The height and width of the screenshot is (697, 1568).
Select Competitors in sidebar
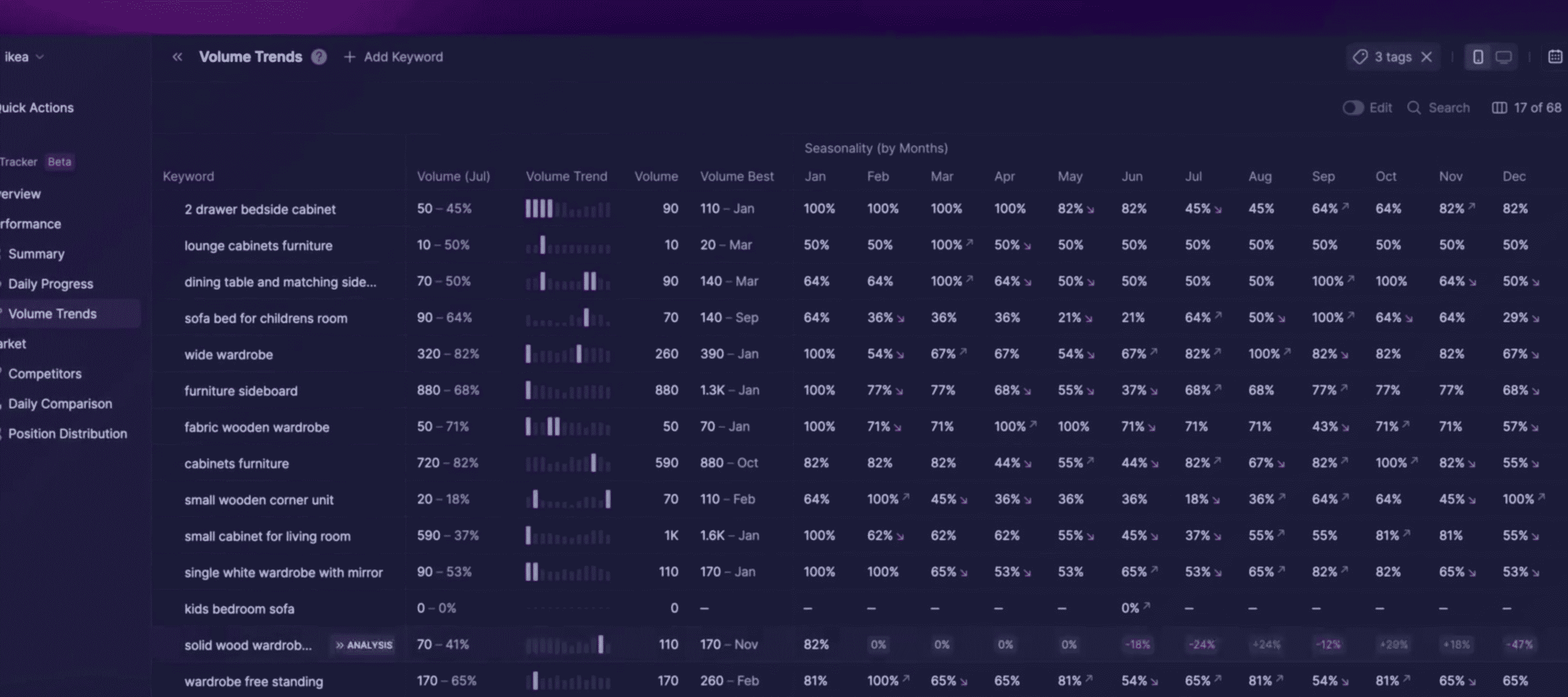[x=45, y=375]
